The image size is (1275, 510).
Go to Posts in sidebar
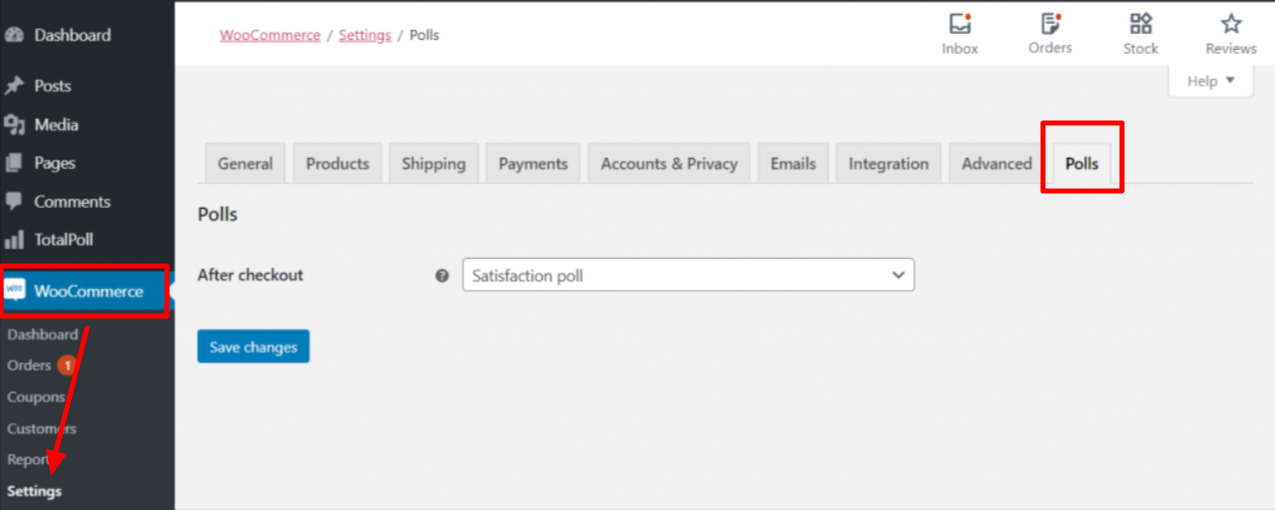(52, 86)
